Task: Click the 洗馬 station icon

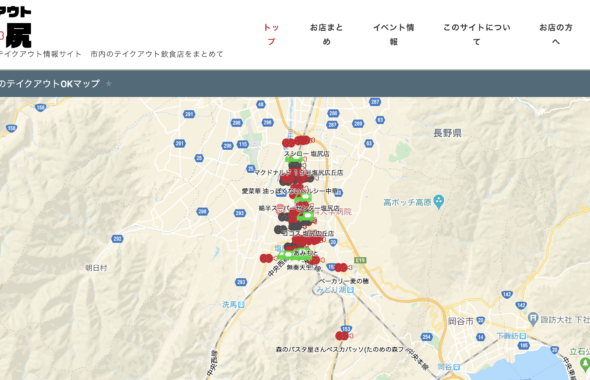Action: tap(241, 304)
